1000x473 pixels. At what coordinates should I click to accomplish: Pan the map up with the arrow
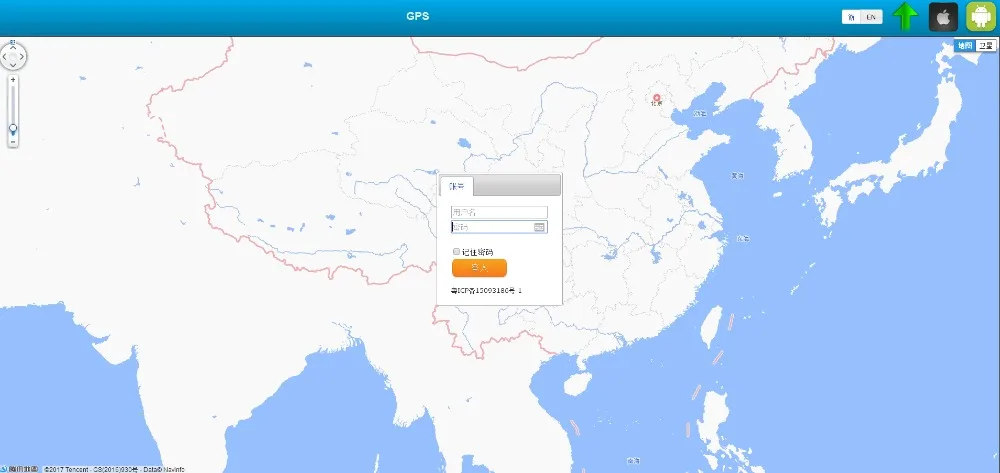click(x=13, y=47)
